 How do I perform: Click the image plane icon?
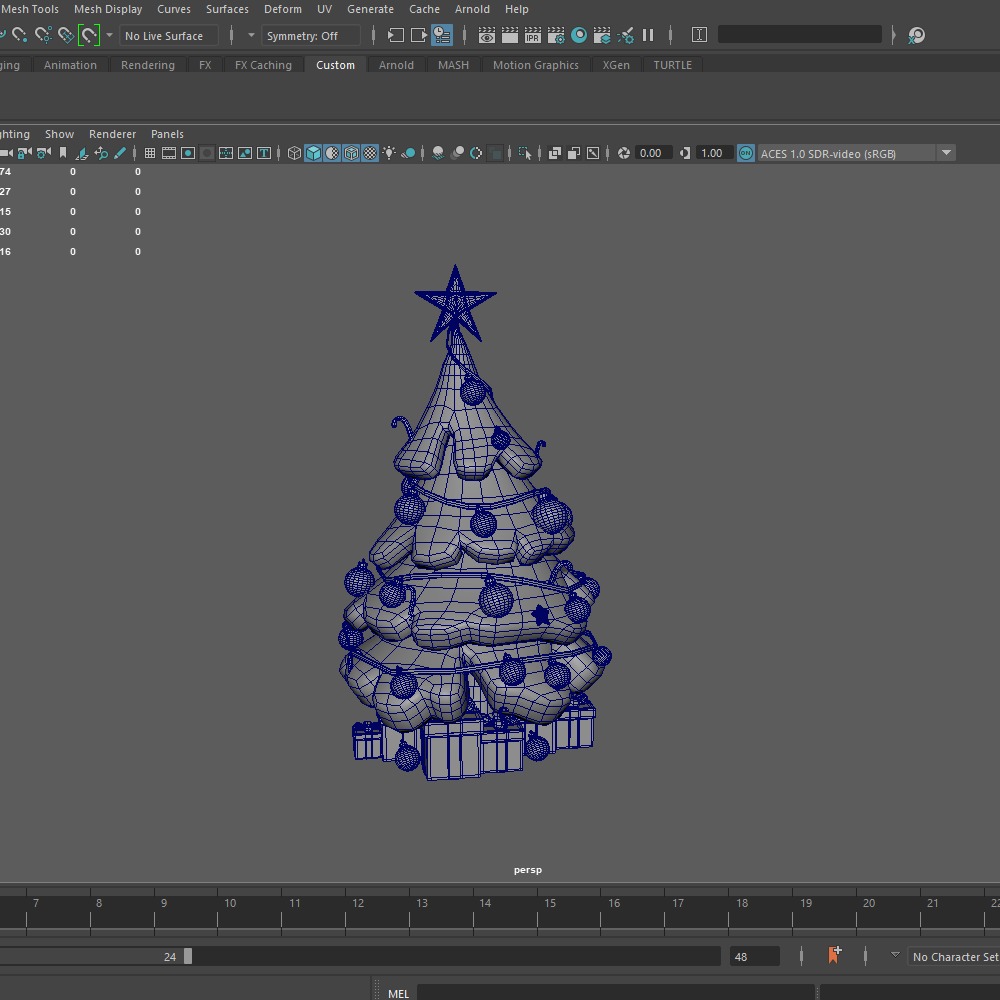[x=82, y=153]
